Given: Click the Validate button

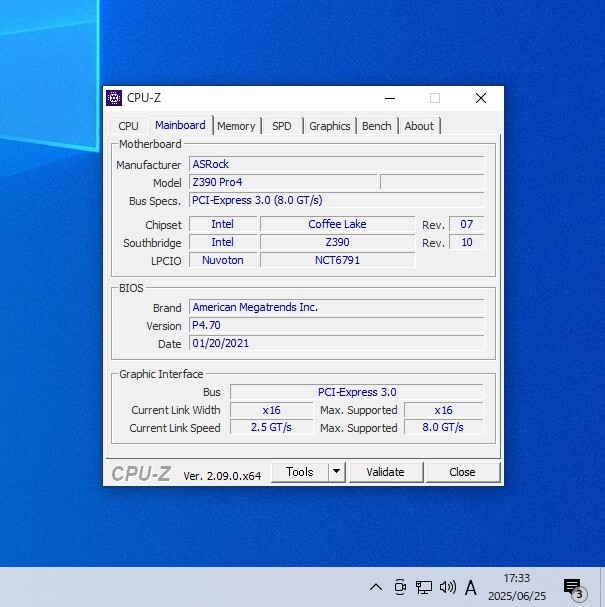Looking at the screenshot, I should point(386,472).
